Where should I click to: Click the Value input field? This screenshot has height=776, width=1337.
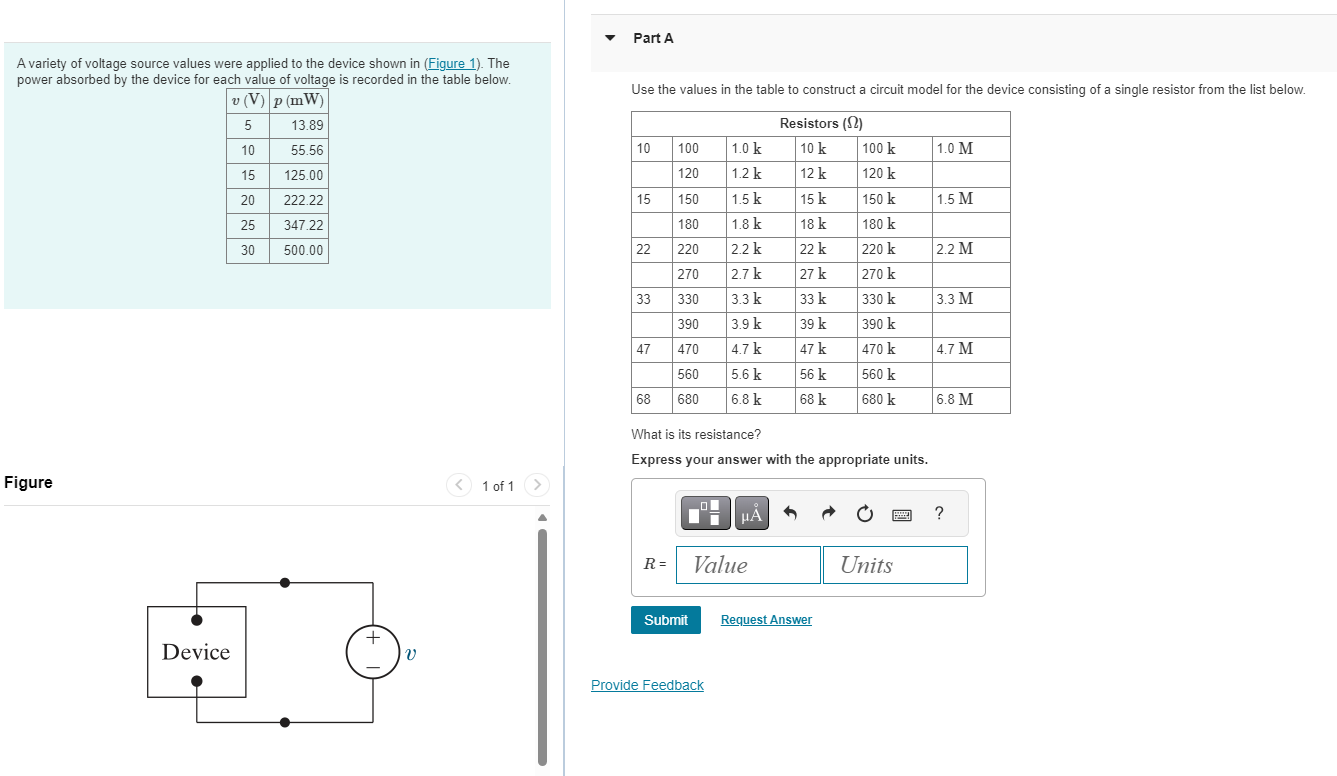(747, 564)
